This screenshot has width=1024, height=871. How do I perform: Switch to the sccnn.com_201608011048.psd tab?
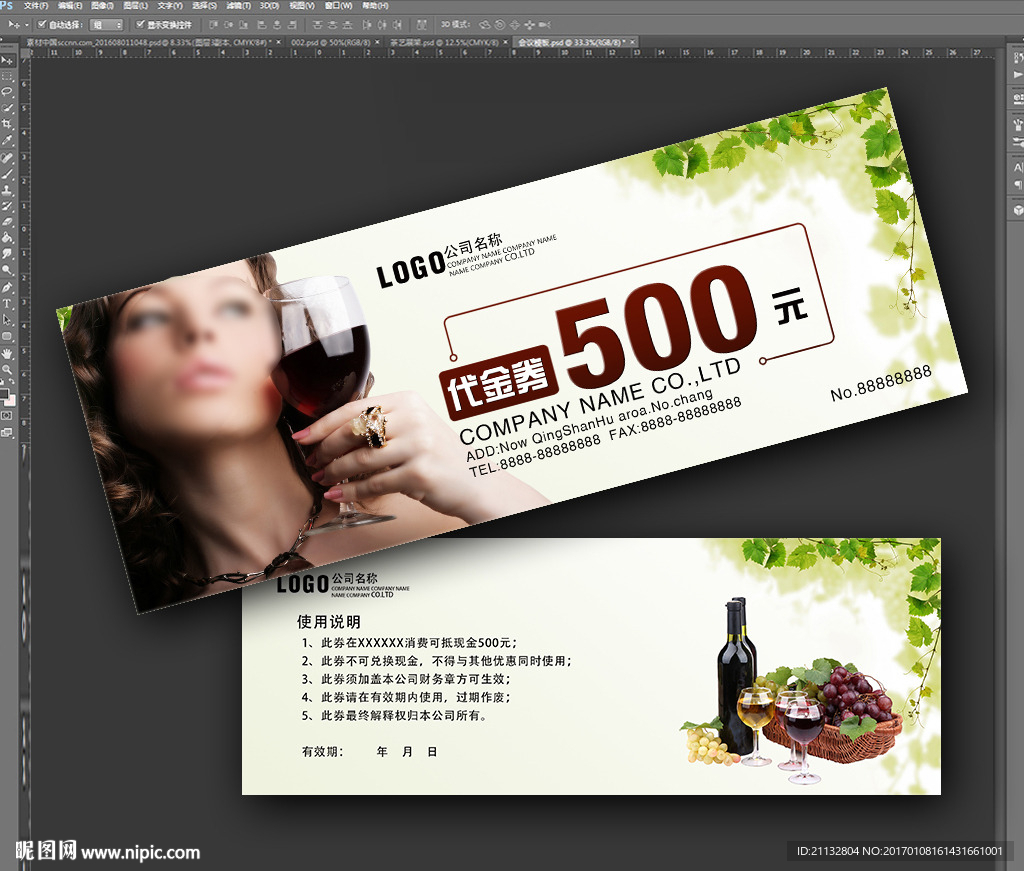pos(148,42)
